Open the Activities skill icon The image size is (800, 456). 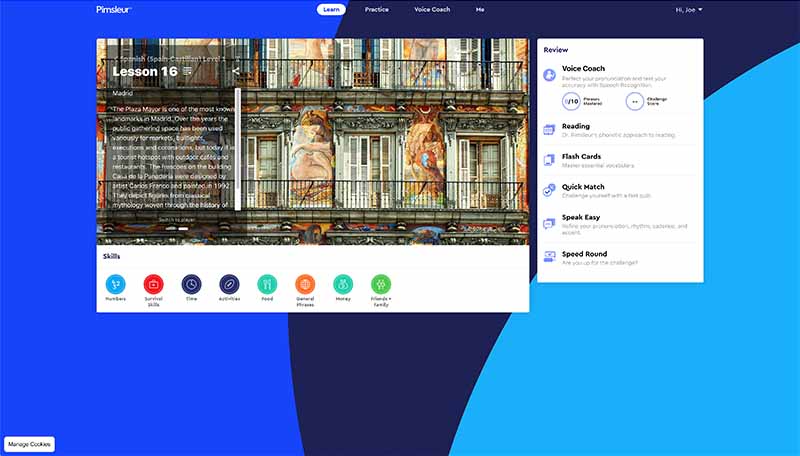coord(230,284)
